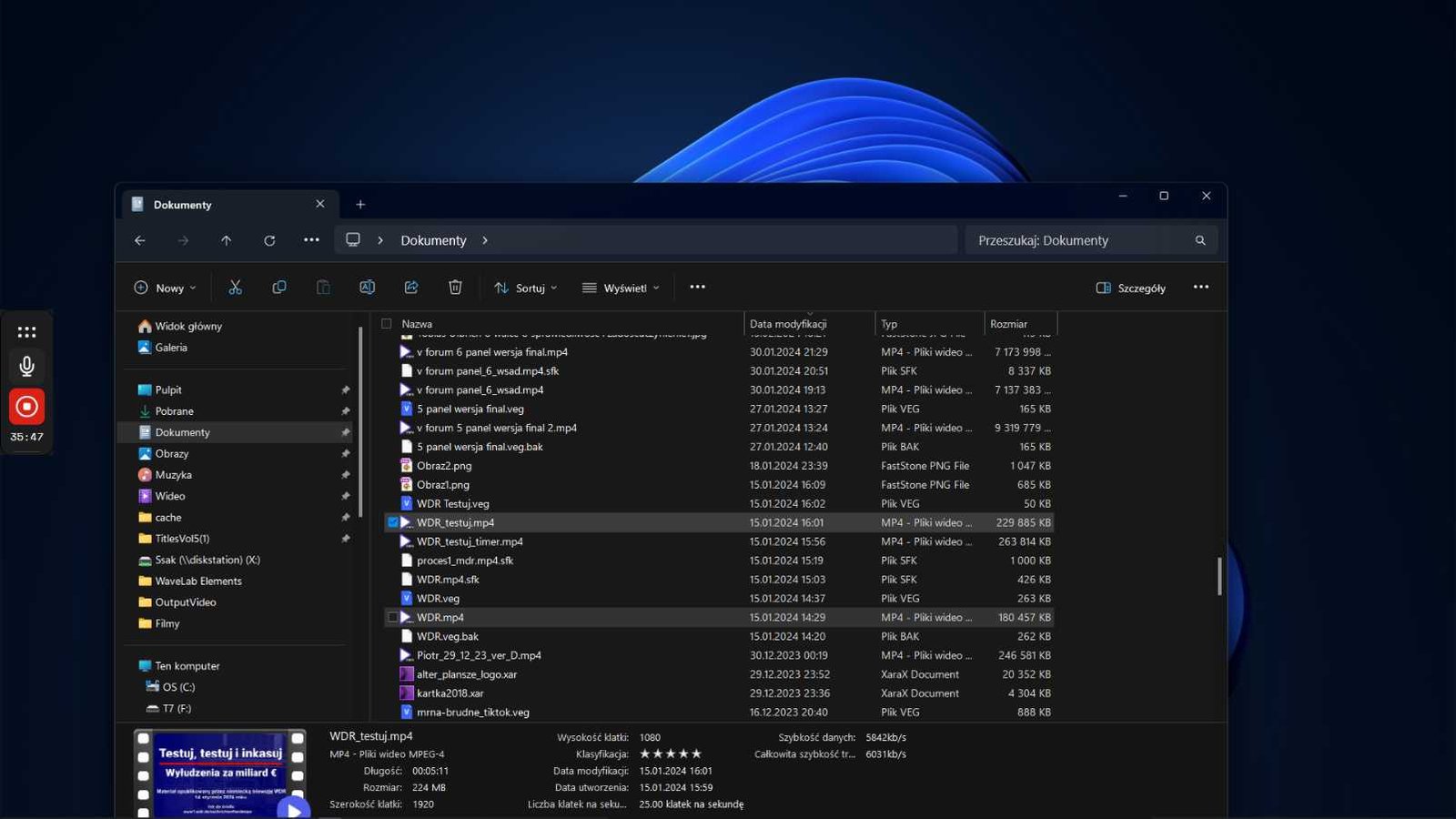Toggle the select-all checkbox in header

pyautogui.click(x=387, y=324)
